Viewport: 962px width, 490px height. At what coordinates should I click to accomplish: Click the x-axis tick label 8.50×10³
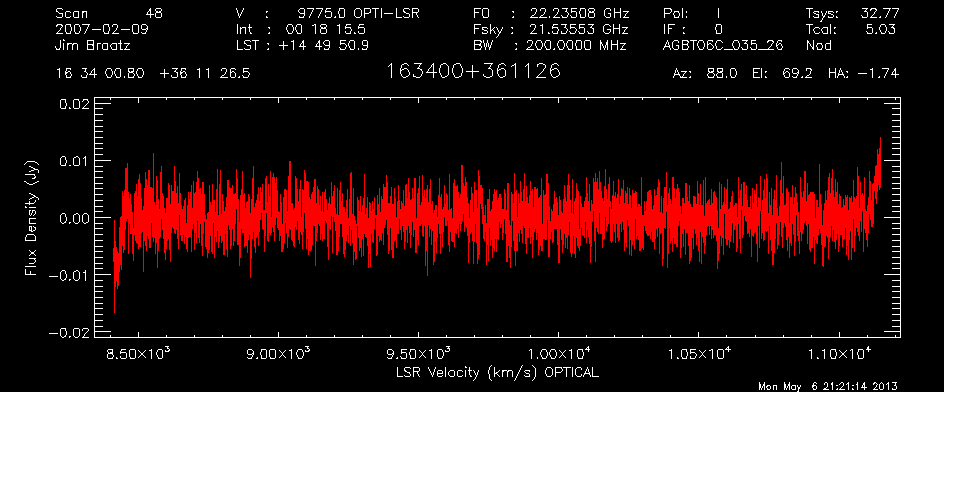tap(138, 354)
